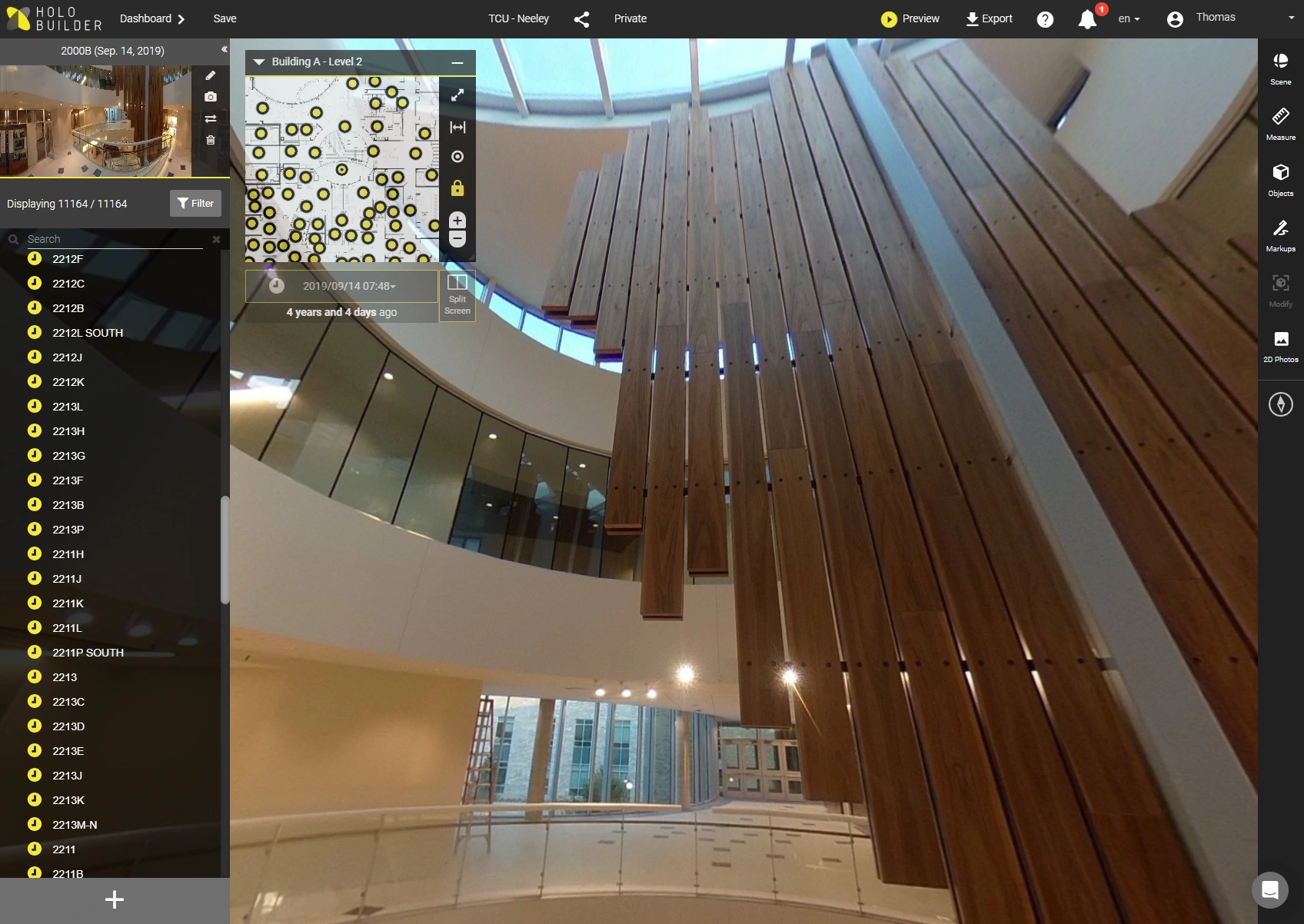Open the Dashboard menu
The image size is (1304, 924).
(x=152, y=18)
